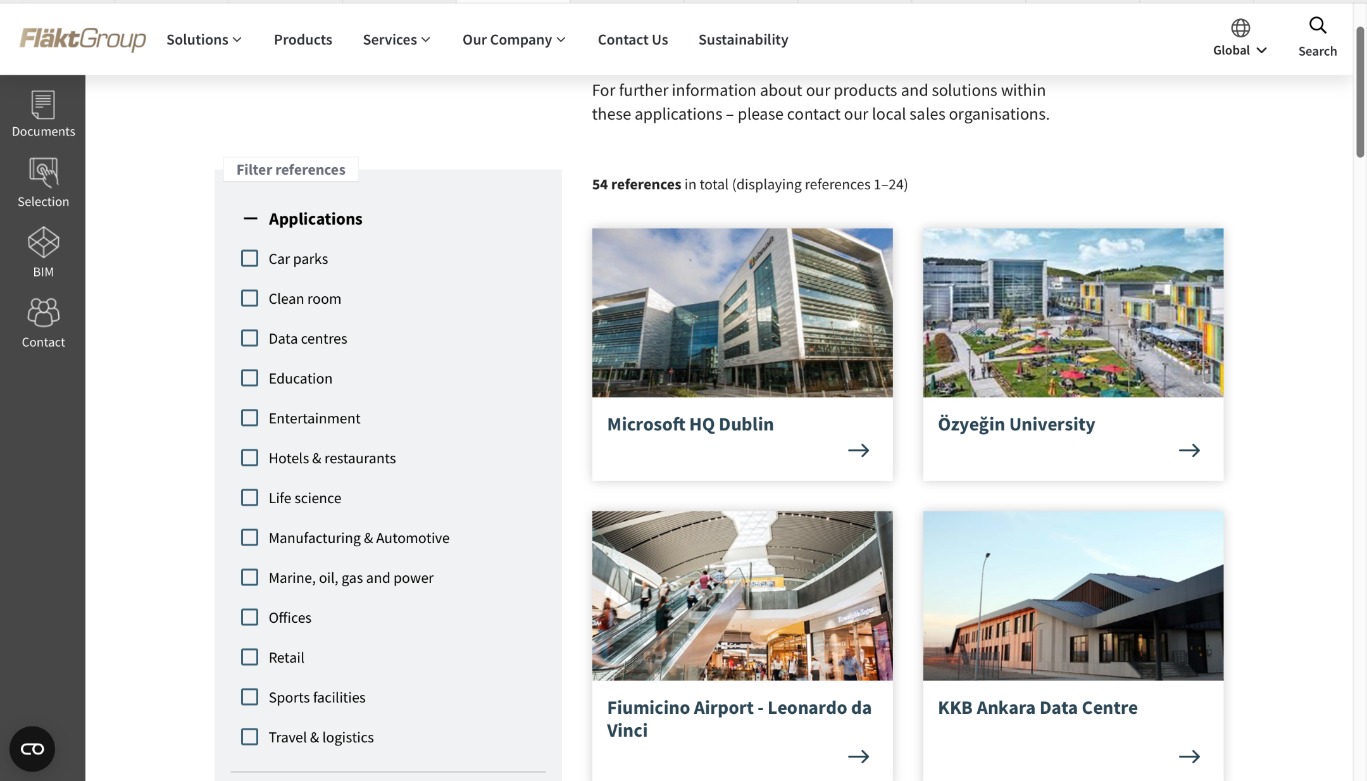Open the Products menu item
1367x781 pixels.
303,40
